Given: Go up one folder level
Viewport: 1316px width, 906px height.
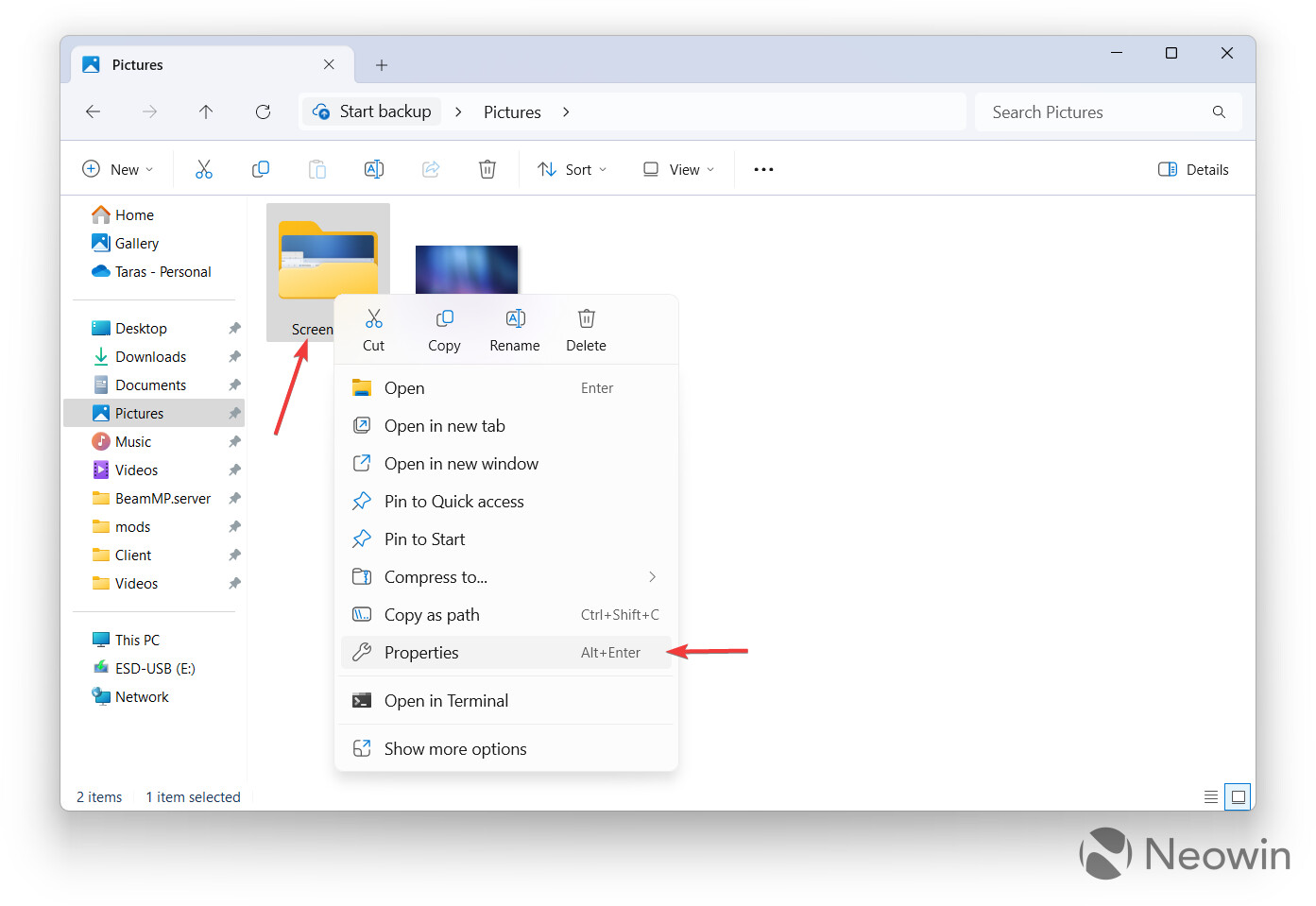Looking at the screenshot, I should (x=206, y=111).
